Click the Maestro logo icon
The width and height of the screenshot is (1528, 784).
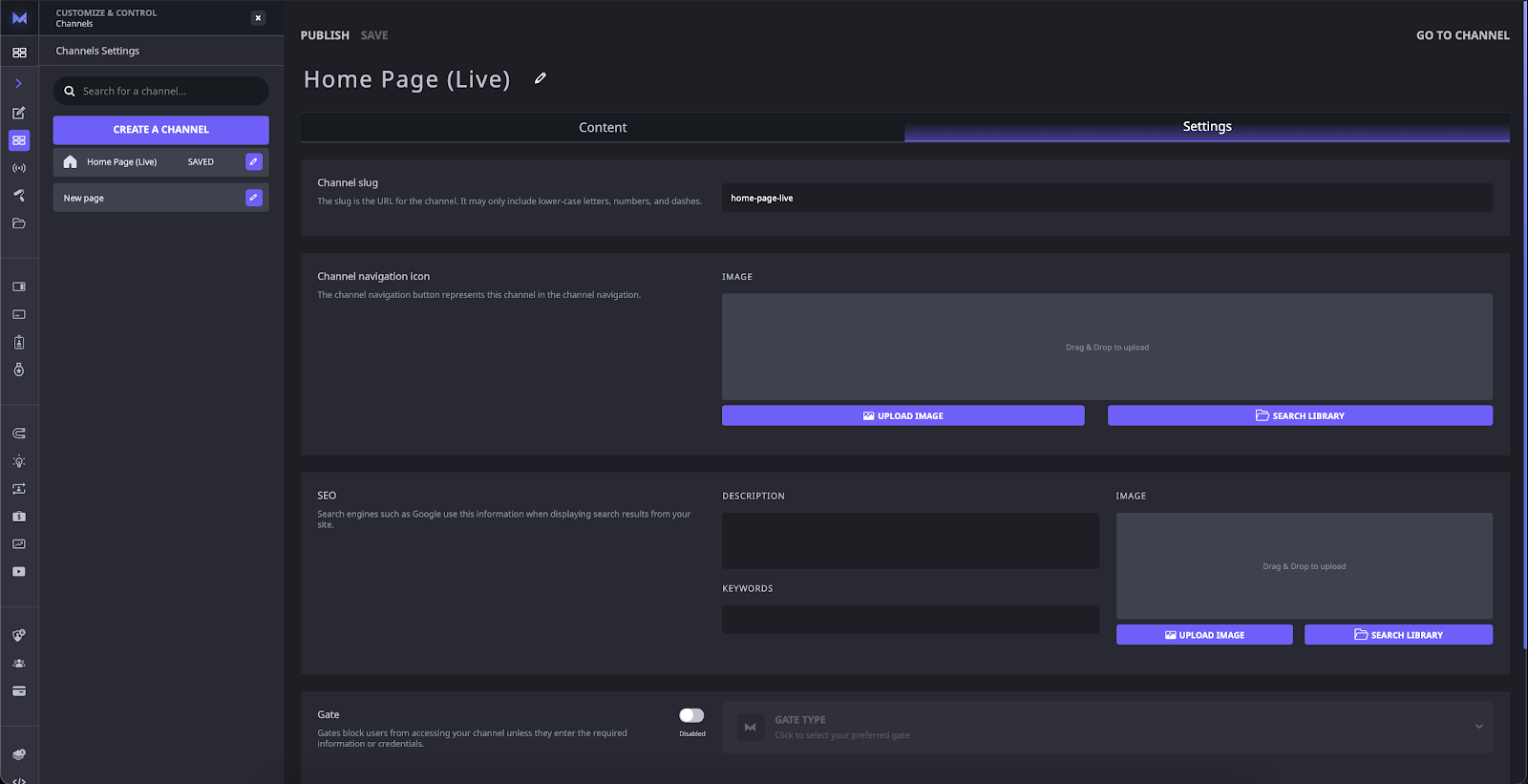coord(19,18)
